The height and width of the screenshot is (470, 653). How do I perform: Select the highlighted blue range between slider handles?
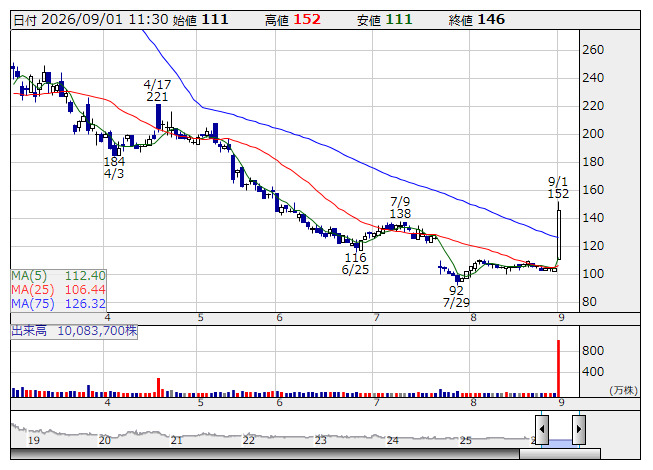coord(561,442)
